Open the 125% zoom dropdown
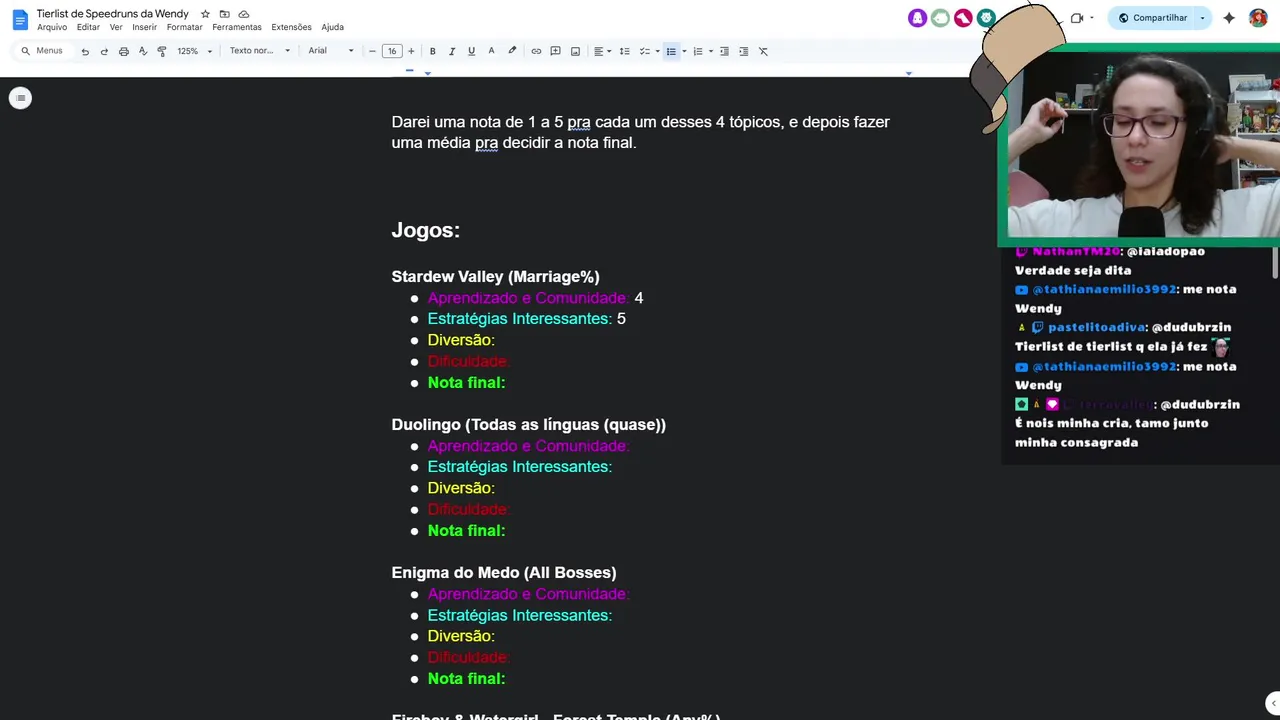The image size is (1280, 720). [195, 51]
